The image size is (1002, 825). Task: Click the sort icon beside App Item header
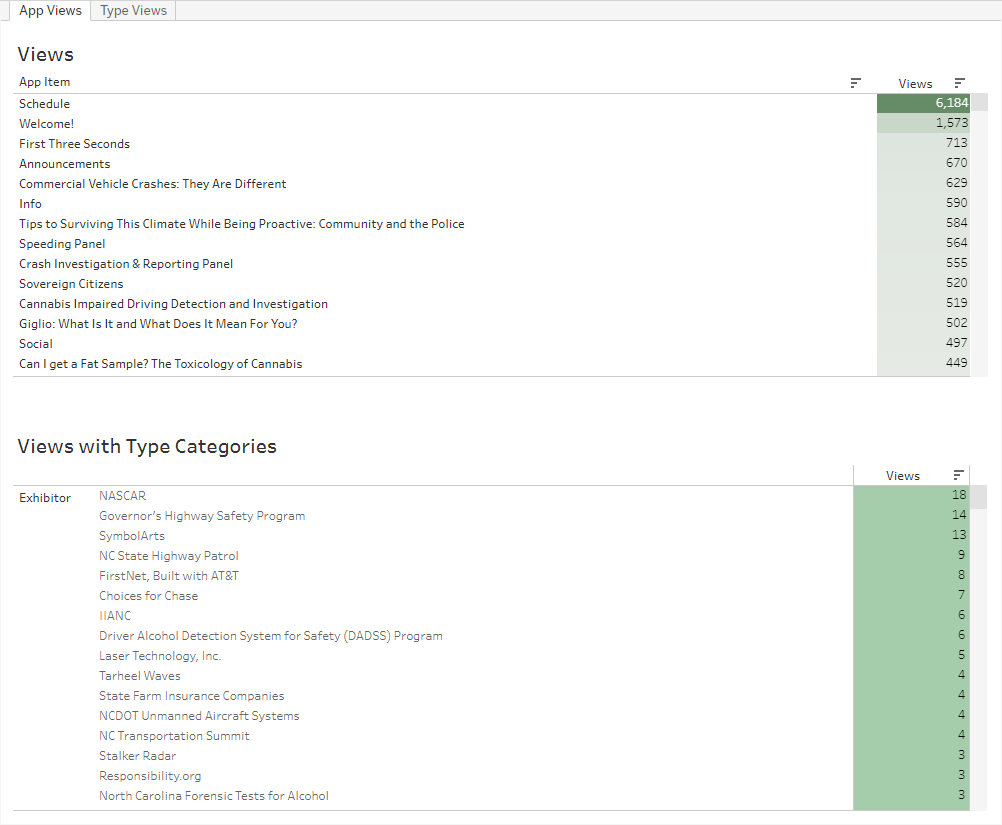[x=855, y=83]
